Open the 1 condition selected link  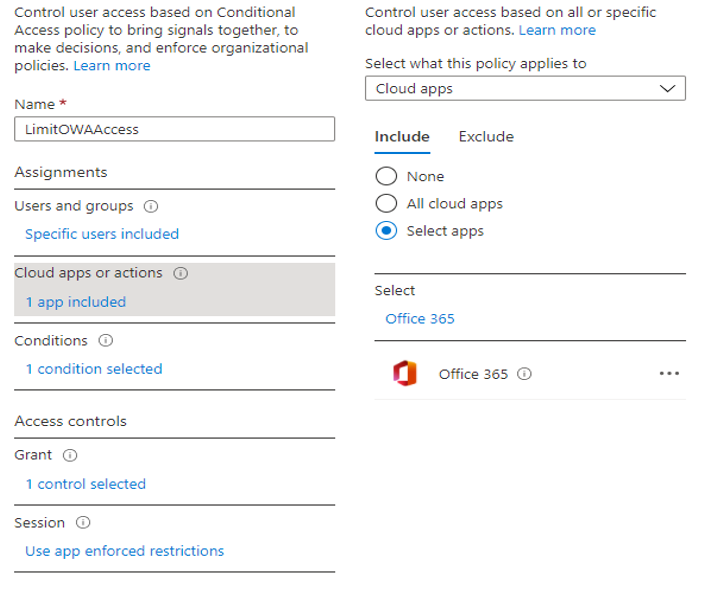(x=94, y=369)
